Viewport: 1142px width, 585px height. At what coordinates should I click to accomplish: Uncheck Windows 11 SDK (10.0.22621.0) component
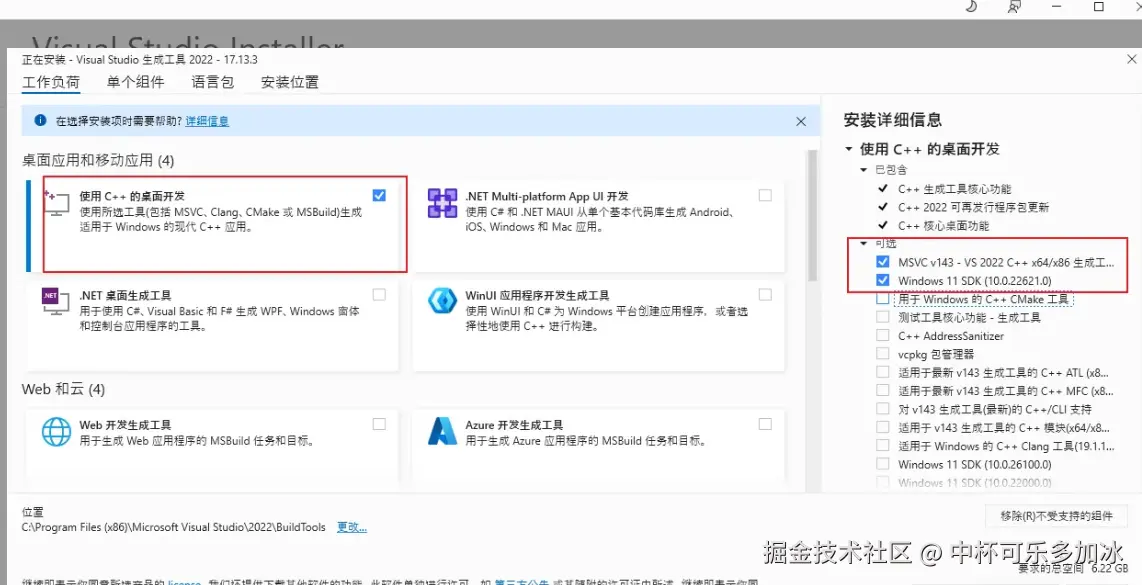pyautogui.click(x=883, y=280)
